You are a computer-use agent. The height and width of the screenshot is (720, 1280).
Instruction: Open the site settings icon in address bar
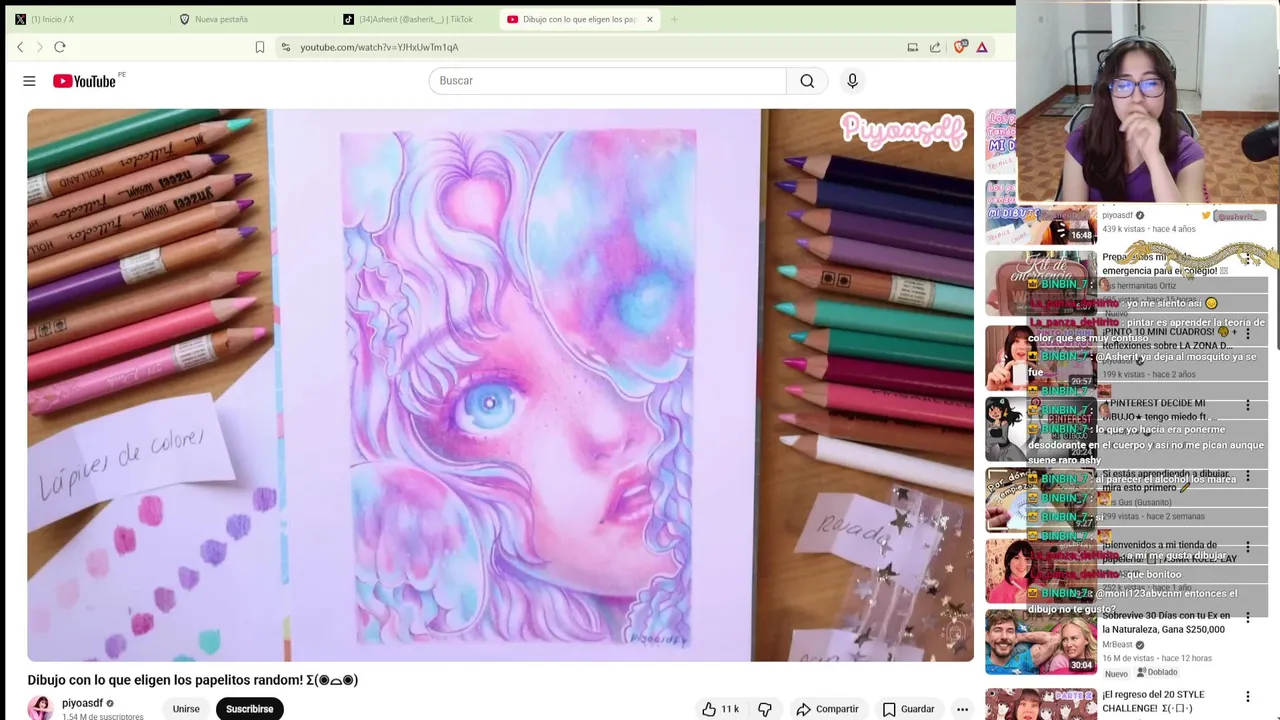coord(286,47)
